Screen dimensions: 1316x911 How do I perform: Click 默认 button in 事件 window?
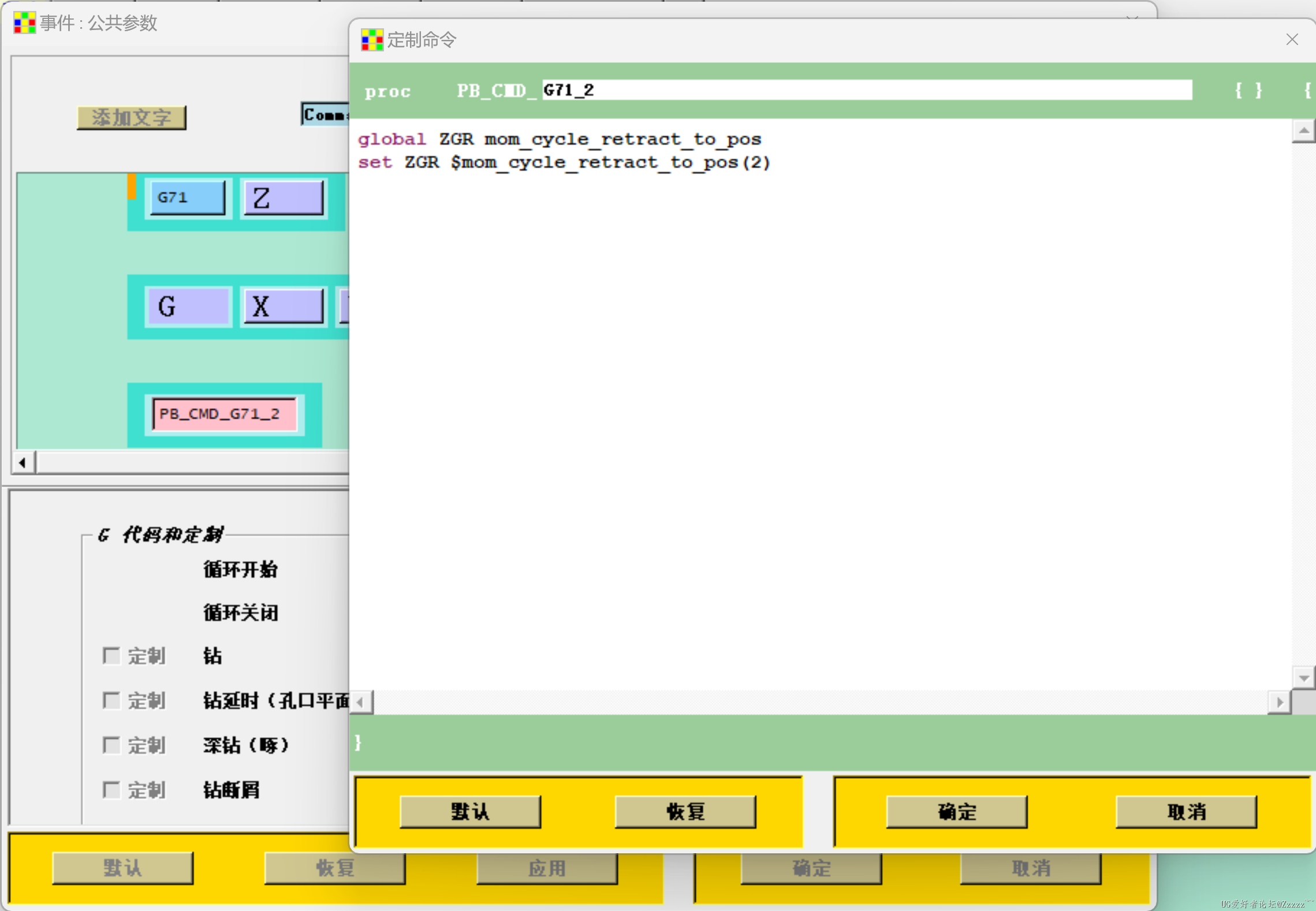click(x=122, y=868)
